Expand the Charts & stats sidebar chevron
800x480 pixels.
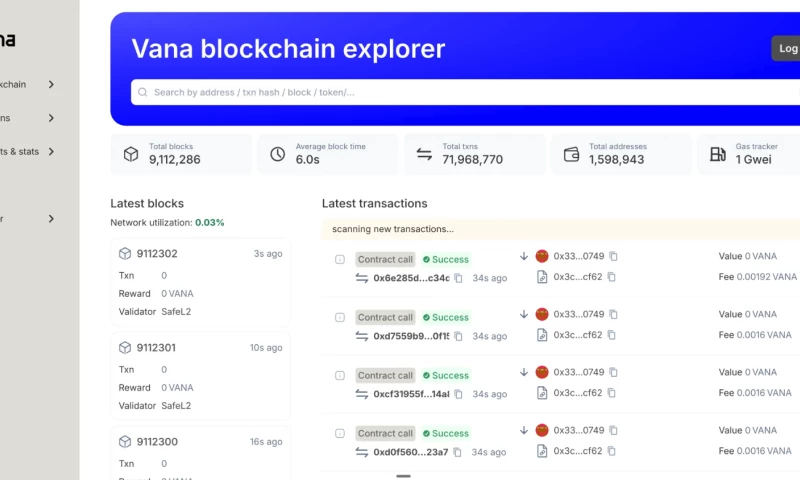pyautogui.click(x=51, y=151)
